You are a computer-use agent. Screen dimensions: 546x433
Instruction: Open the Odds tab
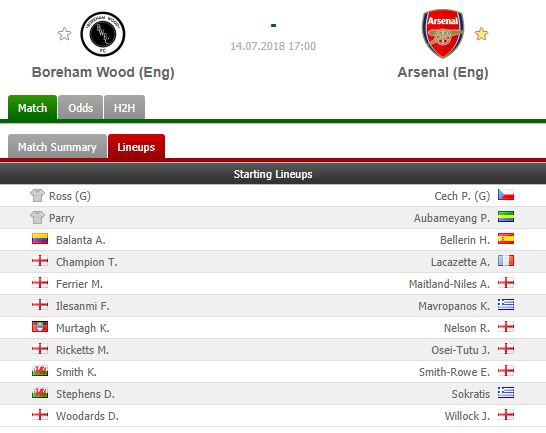pyautogui.click(x=80, y=107)
